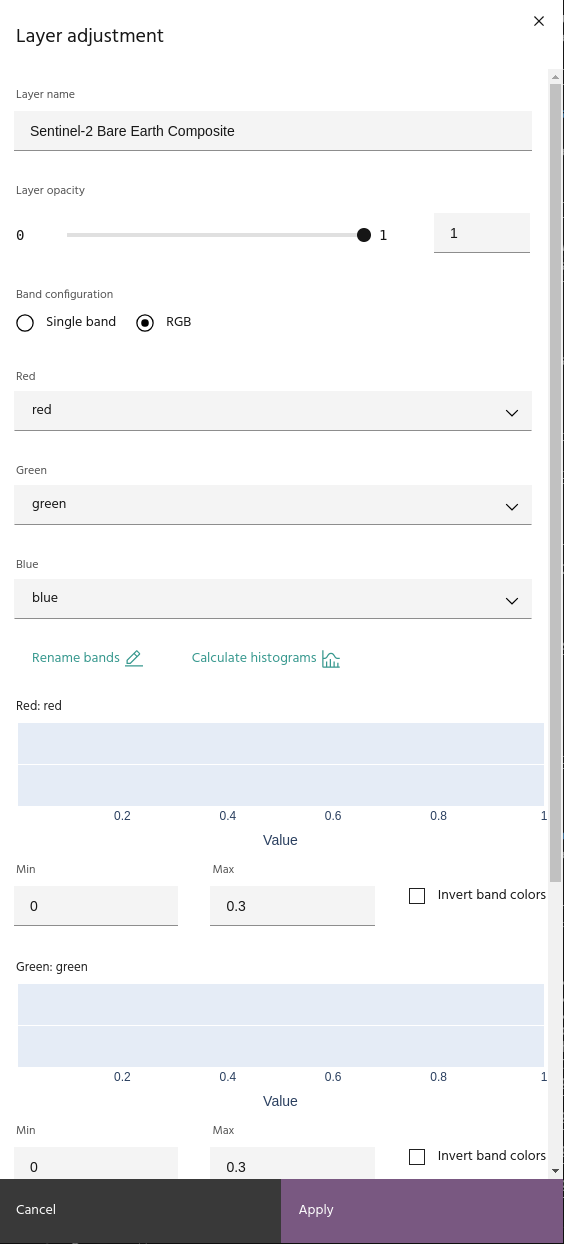564x1244 pixels.
Task: Enable Invert band colors for red band
Action: click(x=417, y=896)
